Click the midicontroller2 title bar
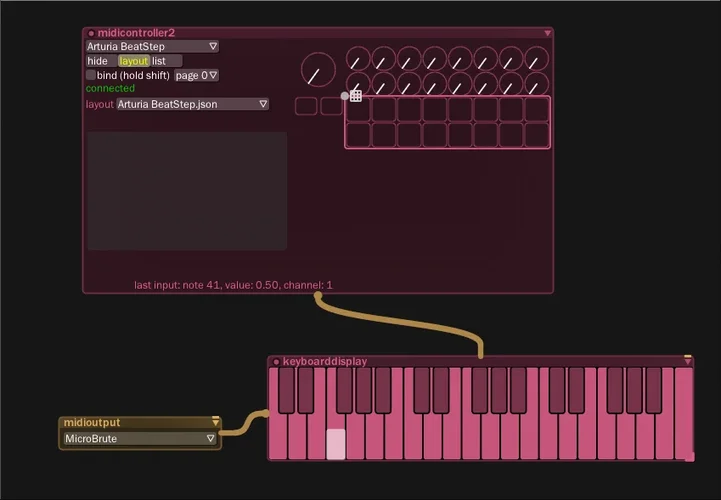Screen dimensions: 721x500 (x=318, y=33)
